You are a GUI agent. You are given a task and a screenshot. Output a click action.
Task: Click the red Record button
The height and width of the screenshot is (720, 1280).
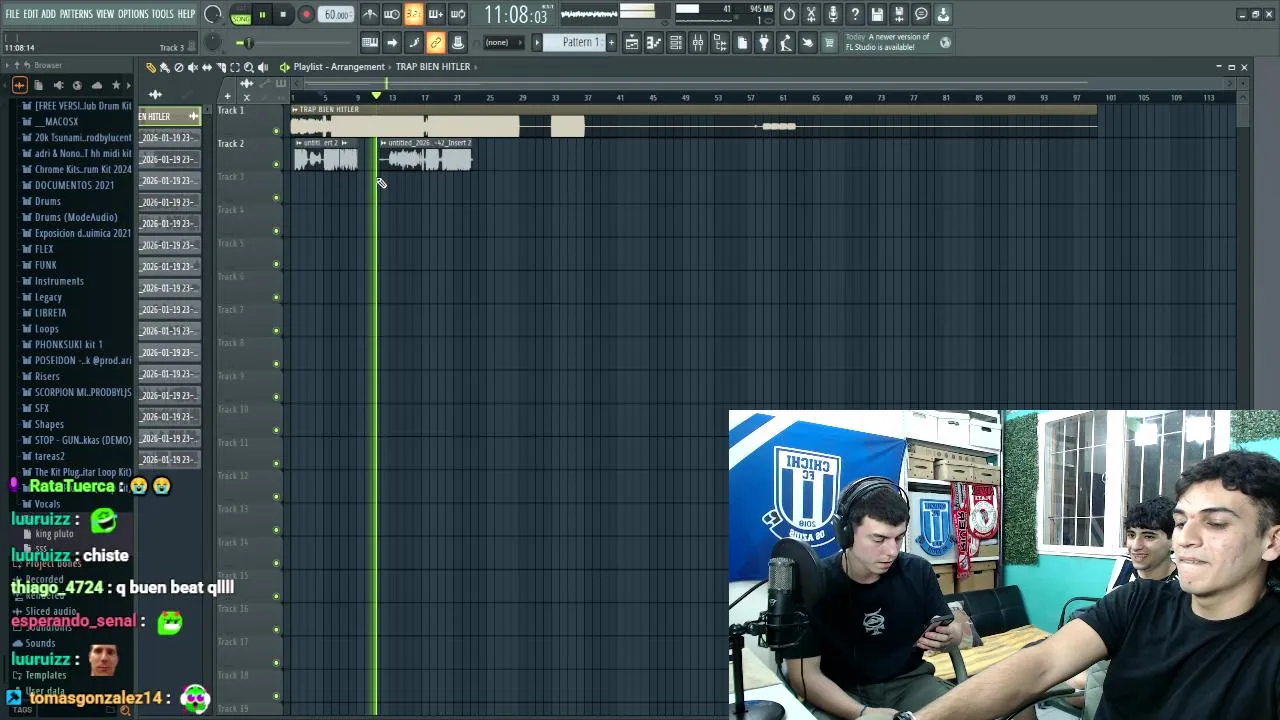(306, 15)
